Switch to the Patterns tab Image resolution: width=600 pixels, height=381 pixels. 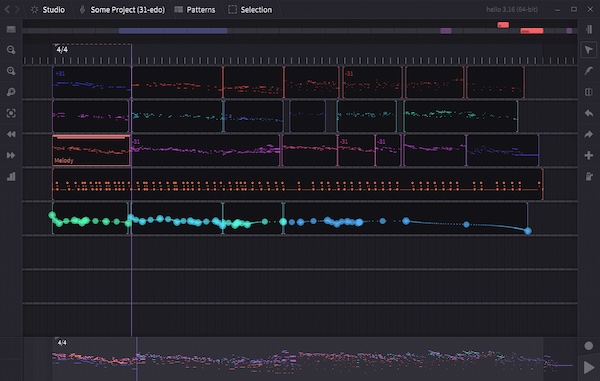tap(195, 10)
